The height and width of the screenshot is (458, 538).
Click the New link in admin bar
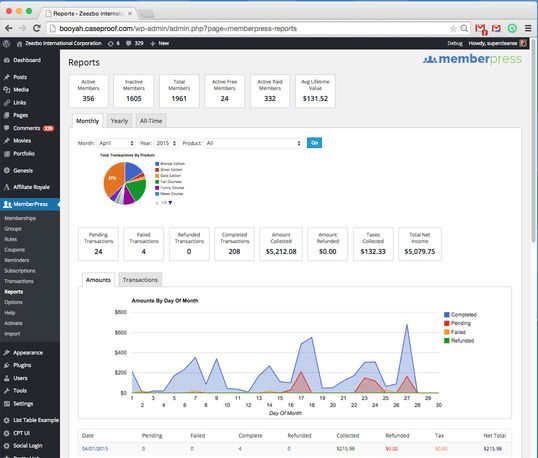(x=160, y=44)
